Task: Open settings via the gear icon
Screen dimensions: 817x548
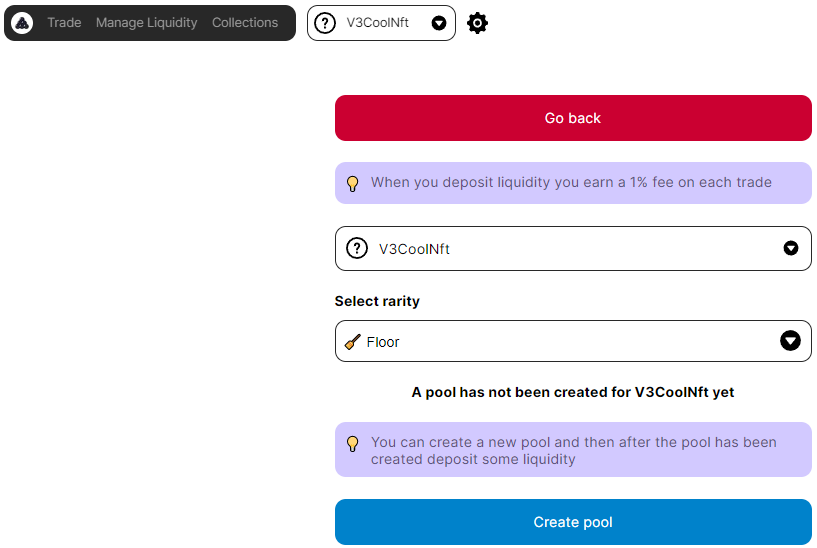Action: [478, 23]
